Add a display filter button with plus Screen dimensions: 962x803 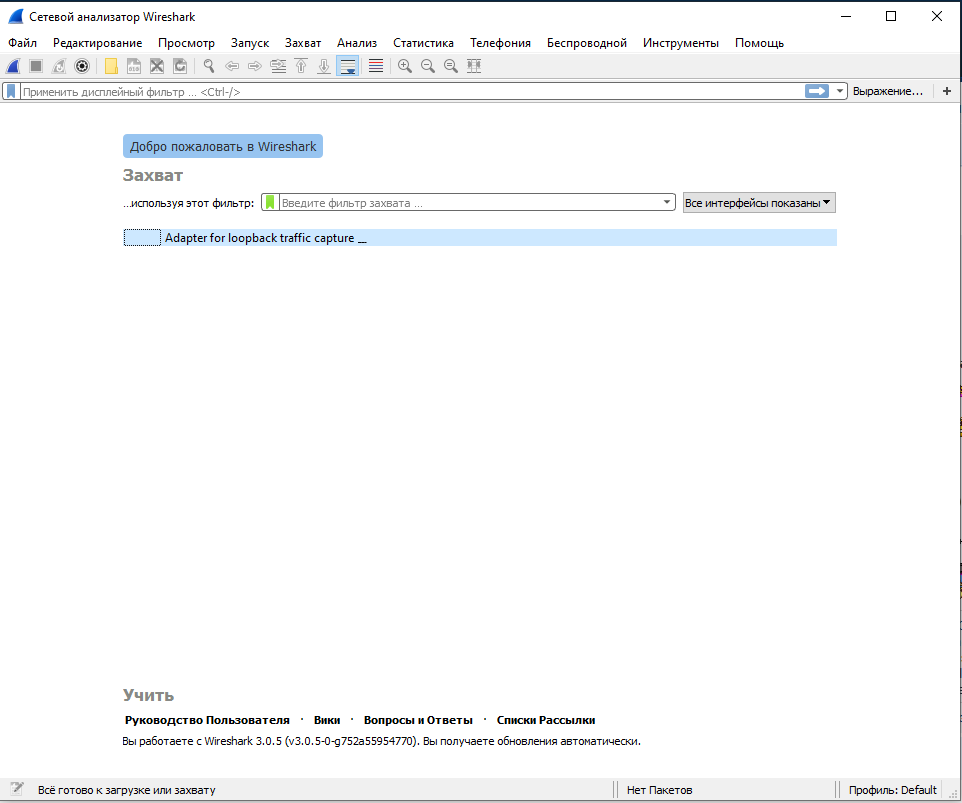pyautogui.click(x=947, y=91)
